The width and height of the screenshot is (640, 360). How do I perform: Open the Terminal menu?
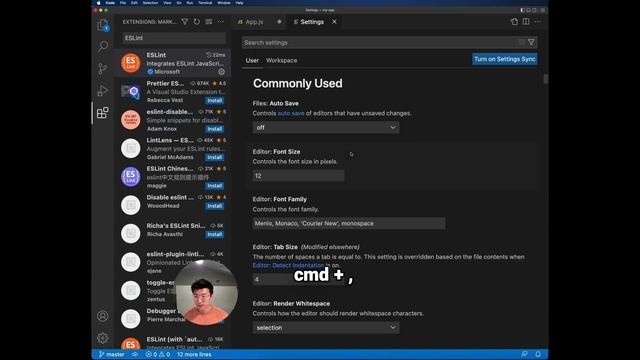[x=205, y=2]
